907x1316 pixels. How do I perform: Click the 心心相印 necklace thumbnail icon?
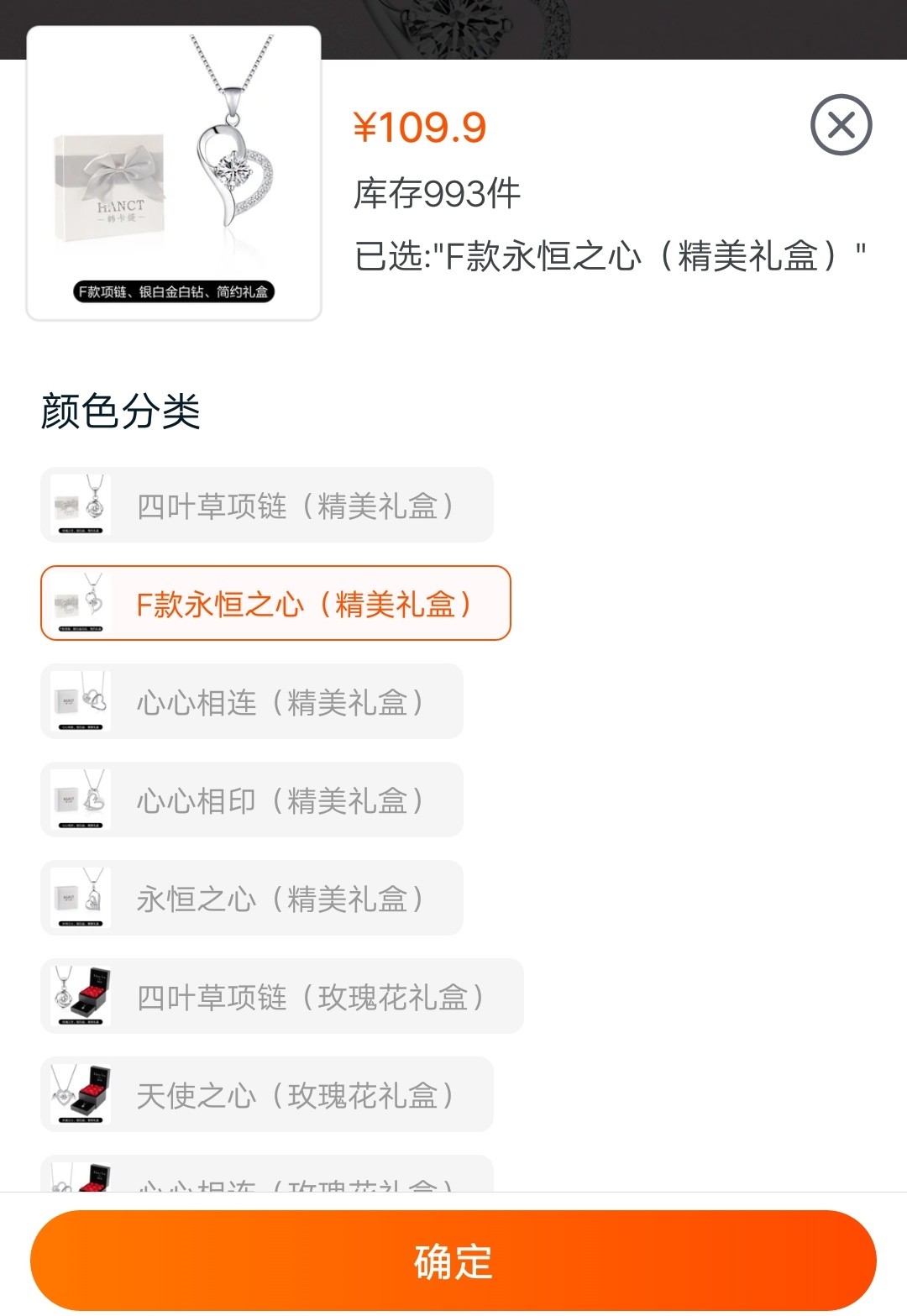[81, 800]
